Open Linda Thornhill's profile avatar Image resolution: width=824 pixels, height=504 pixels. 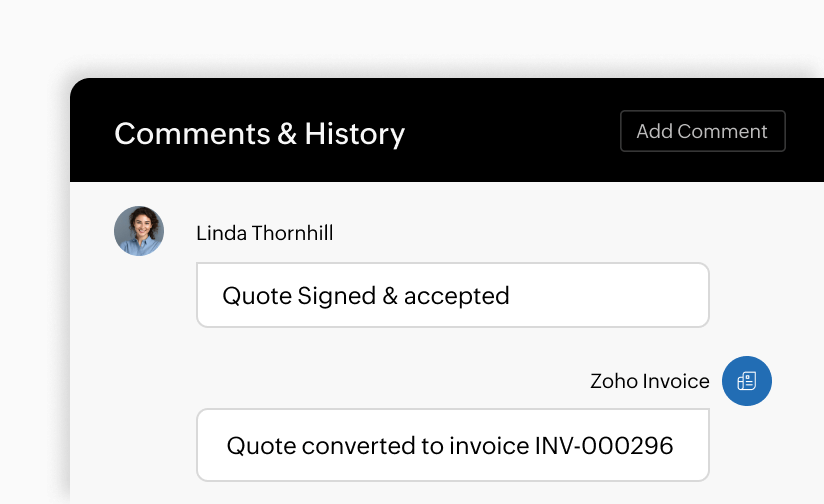(x=139, y=231)
